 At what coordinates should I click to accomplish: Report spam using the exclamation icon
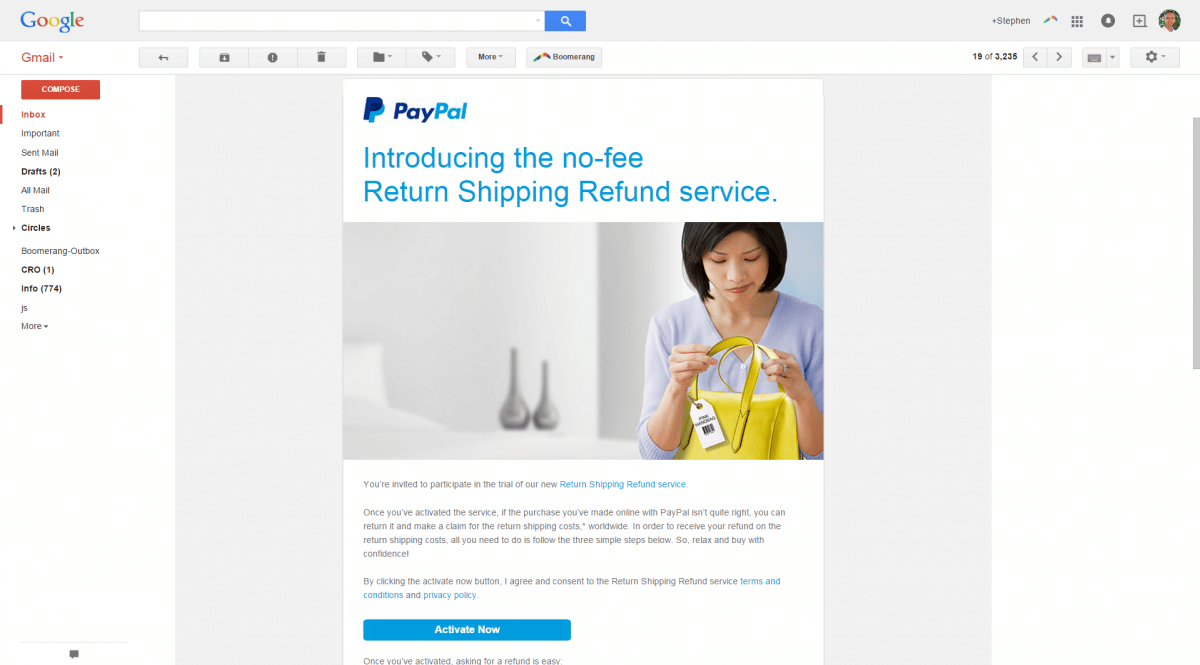273,57
